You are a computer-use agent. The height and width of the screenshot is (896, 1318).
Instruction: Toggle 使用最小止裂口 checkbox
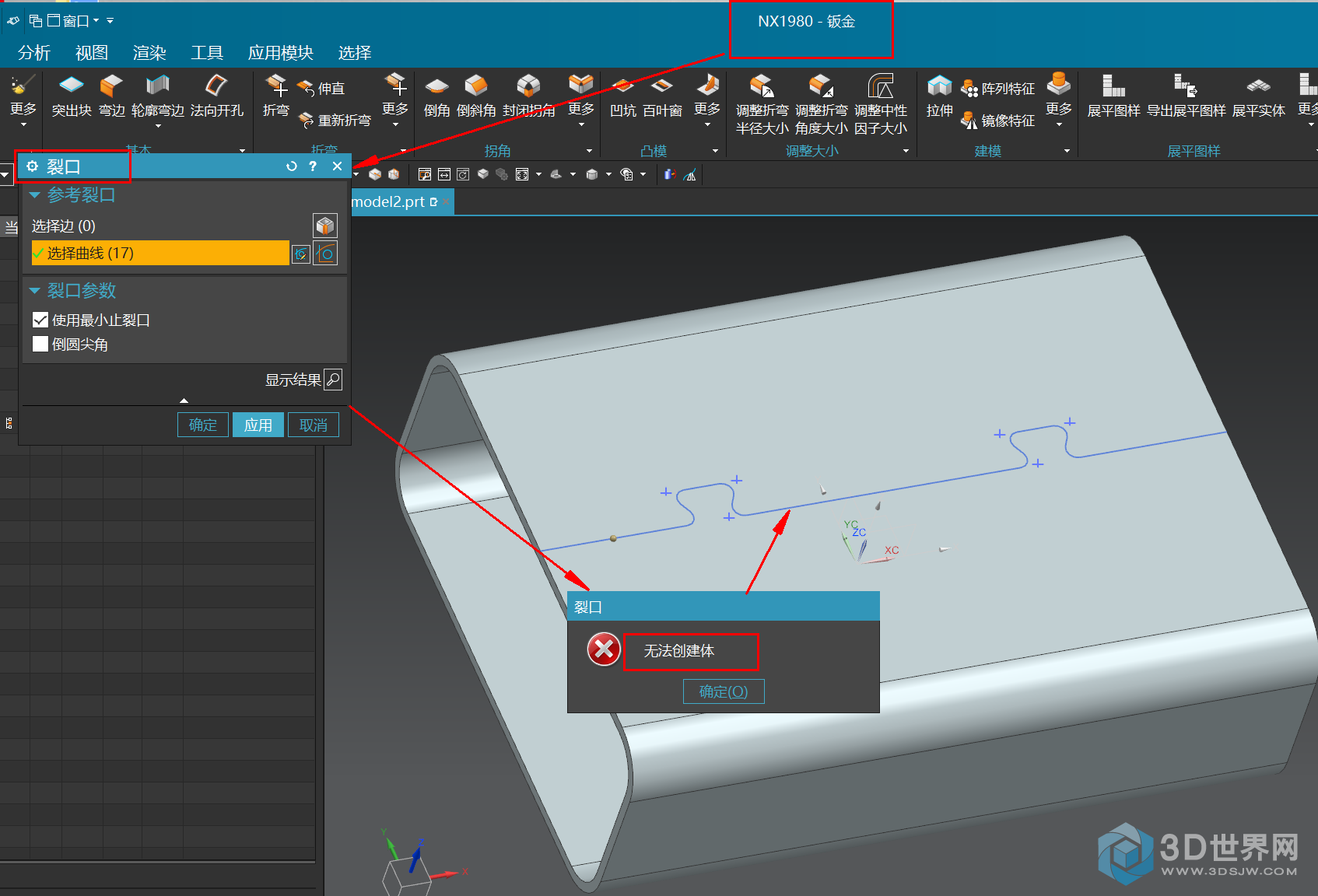coord(40,320)
